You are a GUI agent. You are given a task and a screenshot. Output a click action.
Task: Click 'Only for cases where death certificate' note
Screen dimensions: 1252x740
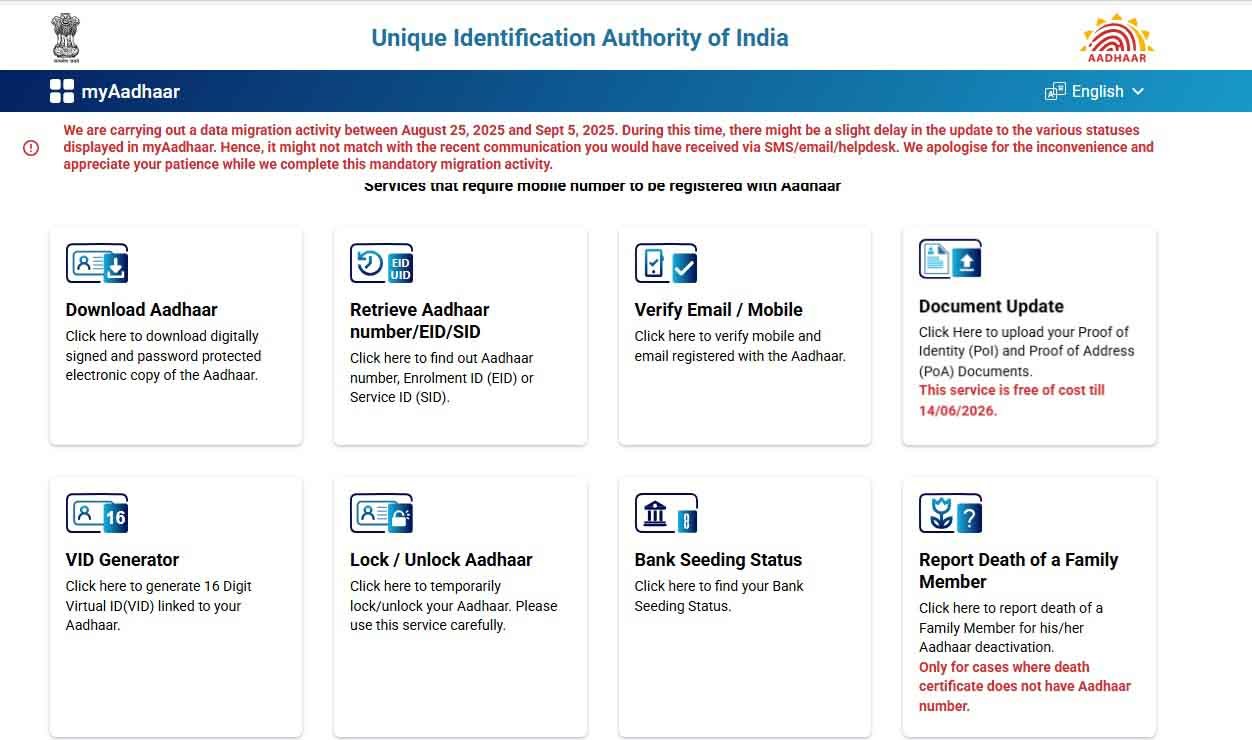click(1025, 686)
